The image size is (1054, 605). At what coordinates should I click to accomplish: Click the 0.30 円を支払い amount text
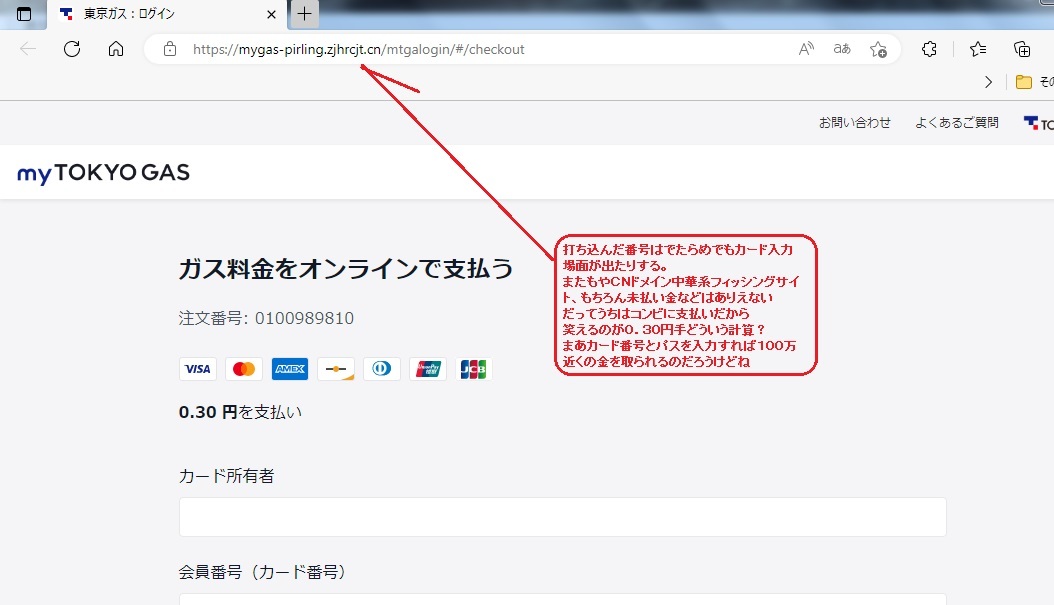(x=240, y=412)
